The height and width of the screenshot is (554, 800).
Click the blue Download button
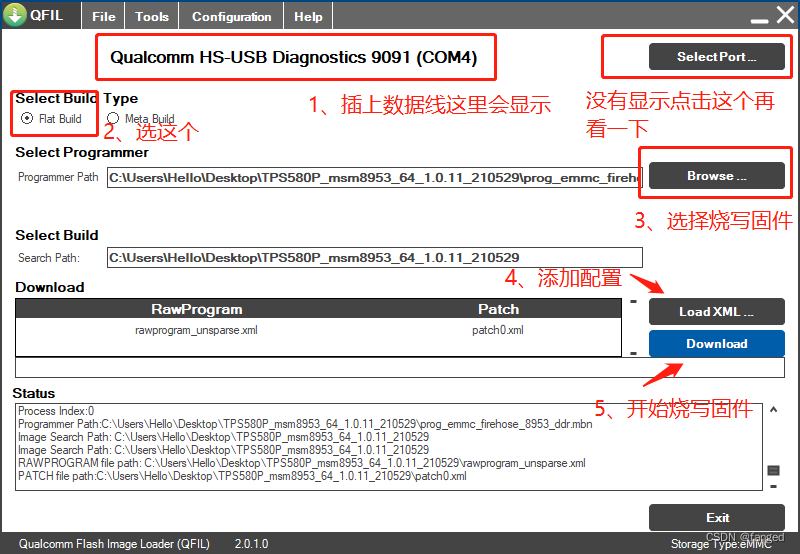716,343
